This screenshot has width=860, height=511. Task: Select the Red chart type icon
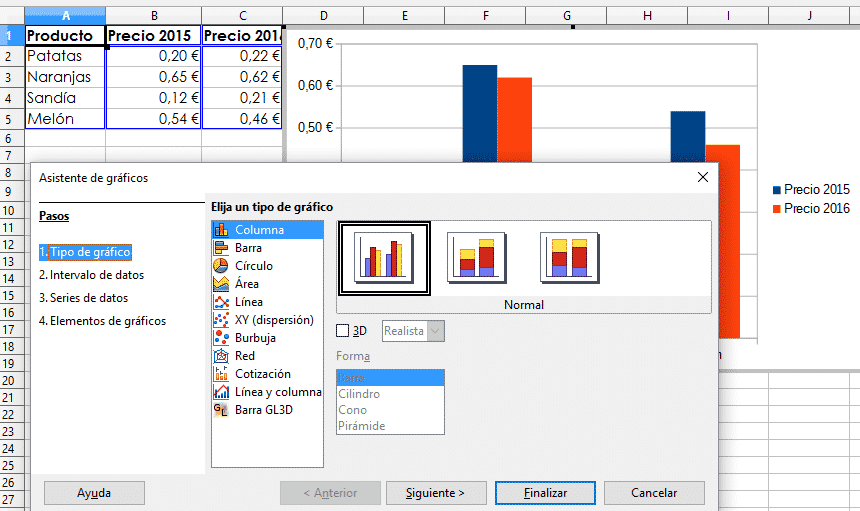[x=221, y=356]
